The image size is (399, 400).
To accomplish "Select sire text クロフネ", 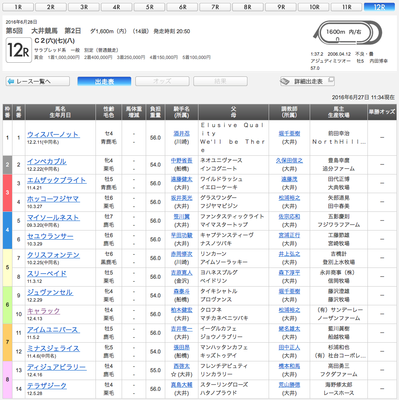I will point(211,310).
